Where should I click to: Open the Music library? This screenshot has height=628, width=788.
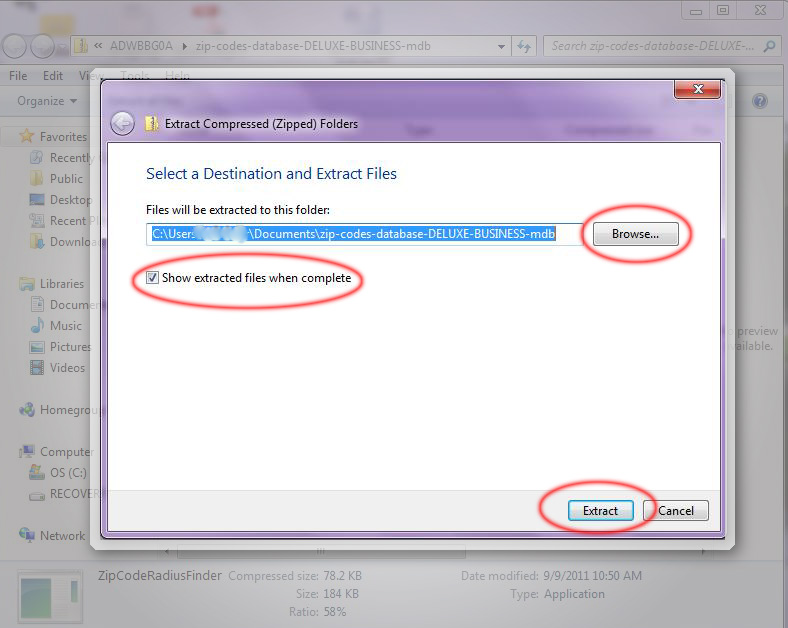click(65, 326)
